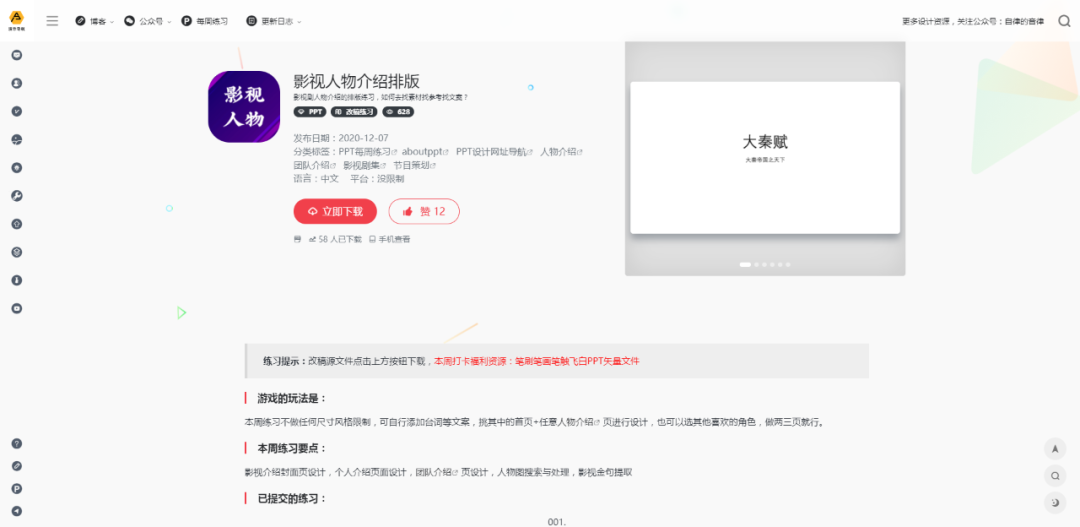Click the site logo at top left
The width and height of the screenshot is (1080, 527).
click(17, 21)
